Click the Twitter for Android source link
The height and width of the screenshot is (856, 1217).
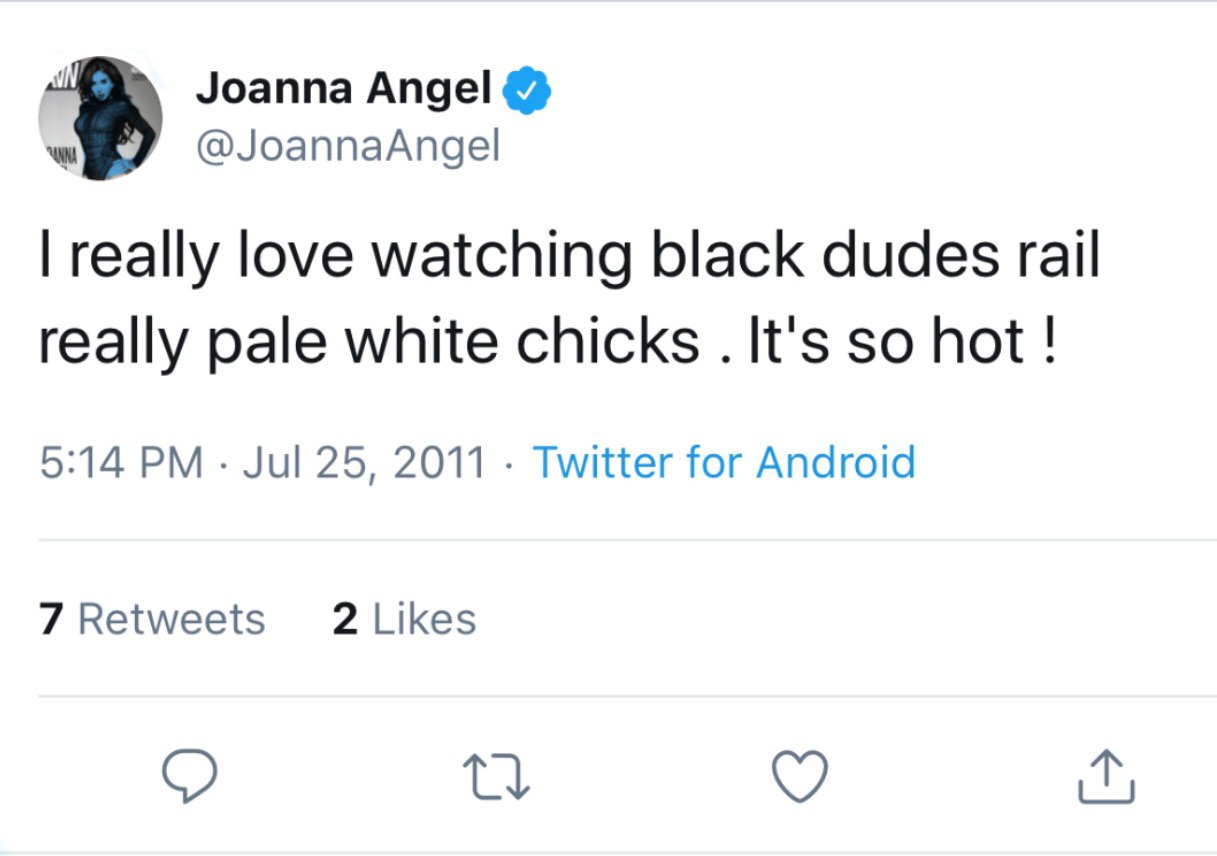coord(723,462)
